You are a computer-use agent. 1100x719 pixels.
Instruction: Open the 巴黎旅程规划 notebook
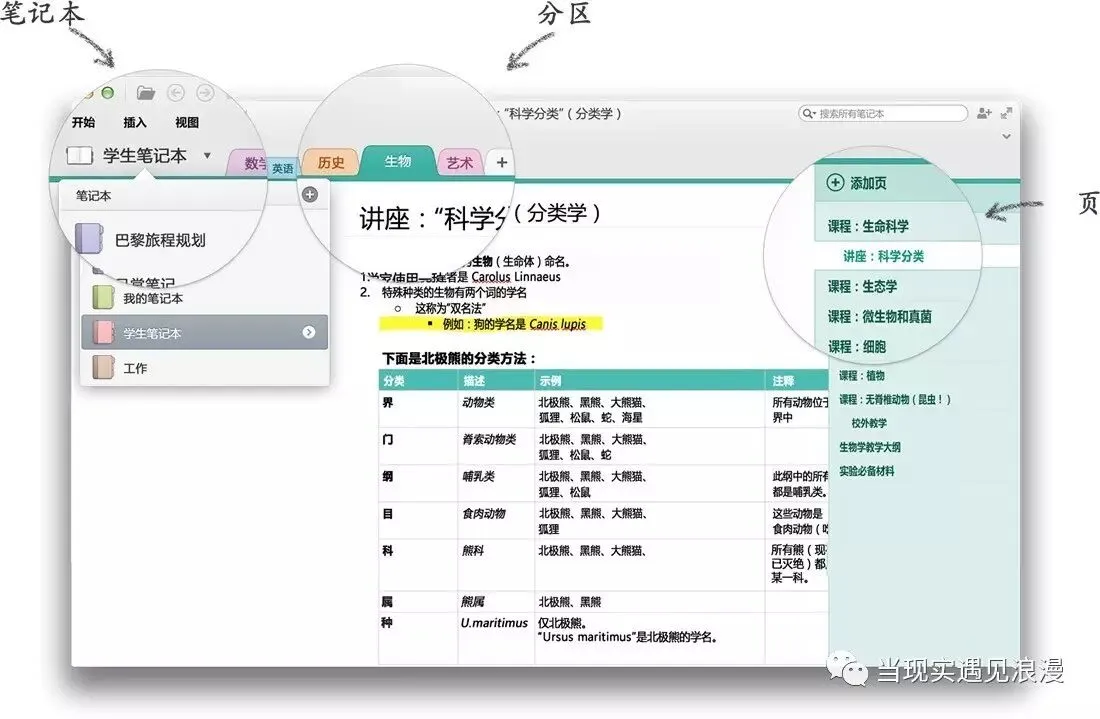[x=161, y=240]
